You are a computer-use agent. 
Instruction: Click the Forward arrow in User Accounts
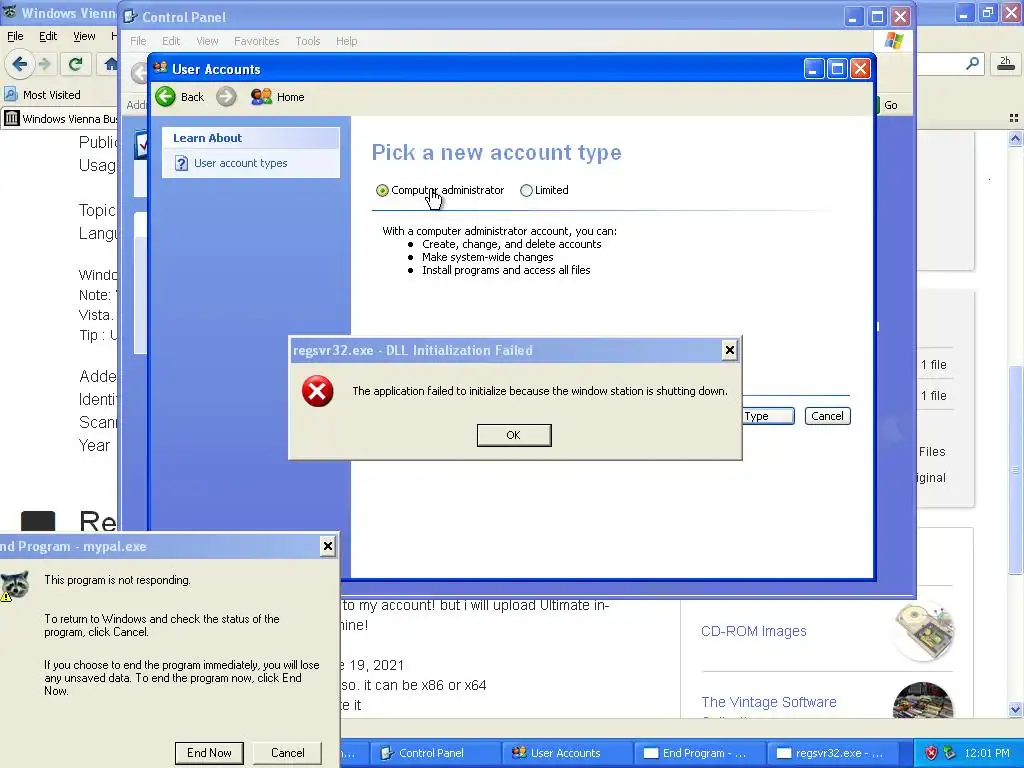[x=226, y=97]
